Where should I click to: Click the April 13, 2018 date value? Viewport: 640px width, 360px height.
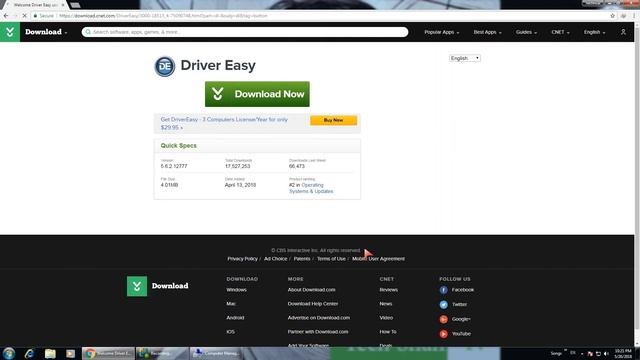point(240,185)
